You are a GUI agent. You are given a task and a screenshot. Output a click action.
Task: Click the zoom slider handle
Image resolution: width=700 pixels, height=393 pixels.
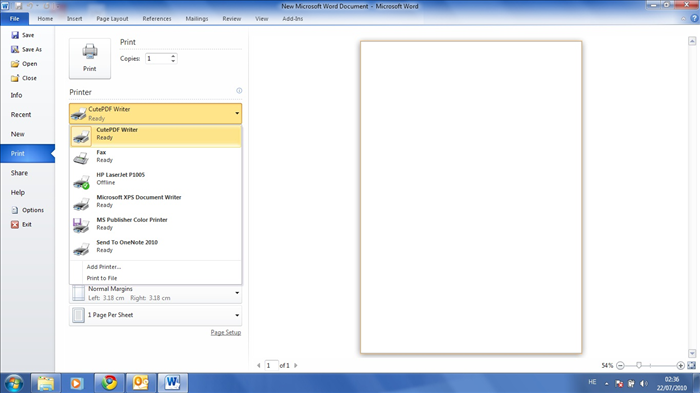click(639, 365)
